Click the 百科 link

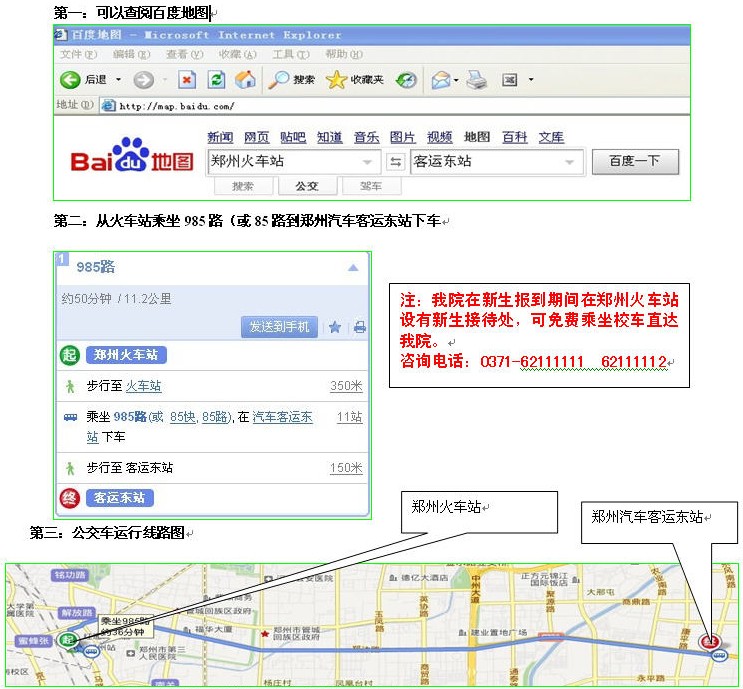[514, 137]
